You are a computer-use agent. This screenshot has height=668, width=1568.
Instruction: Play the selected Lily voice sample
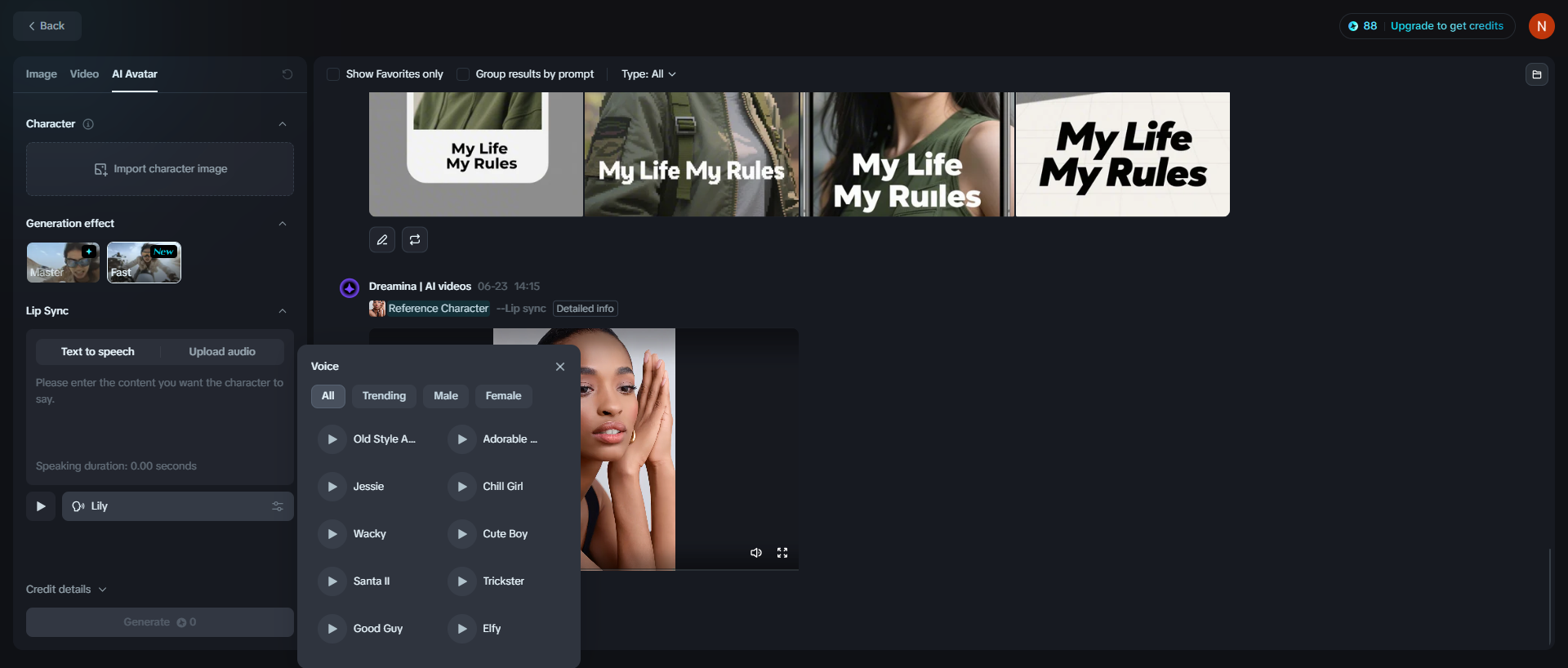(41, 506)
